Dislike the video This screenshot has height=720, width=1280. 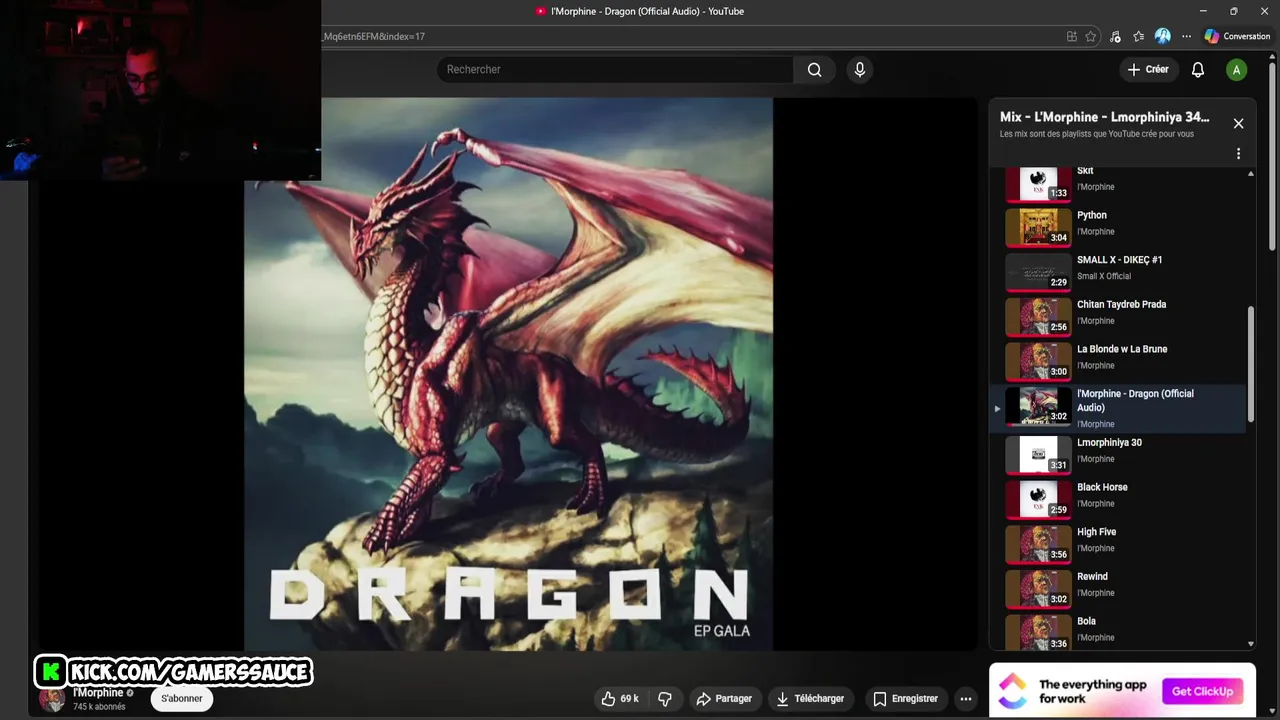click(x=664, y=699)
